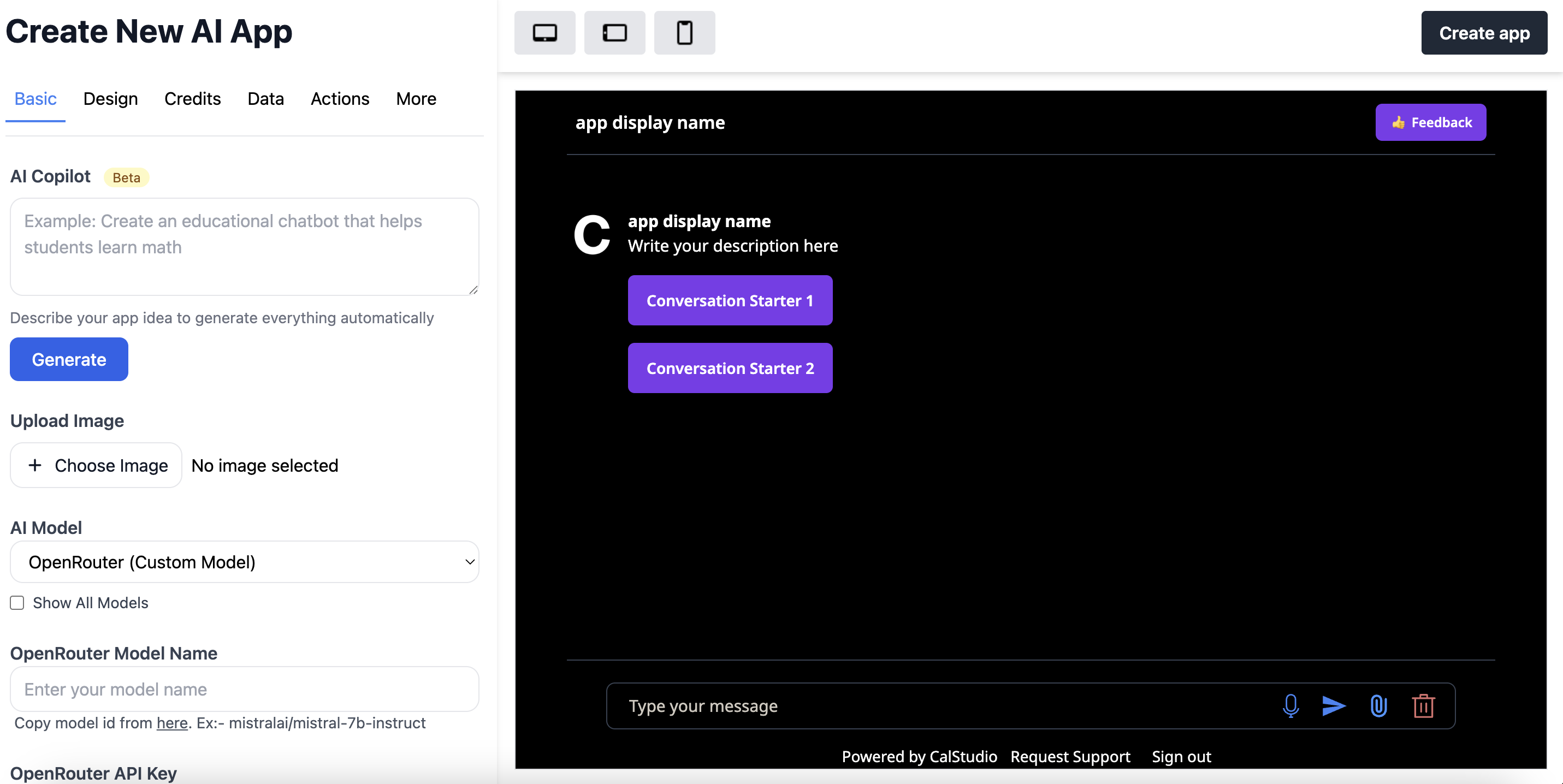The image size is (1563, 784).
Task: Click the microphone icon in the chat bar
Action: coord(1290,705)
